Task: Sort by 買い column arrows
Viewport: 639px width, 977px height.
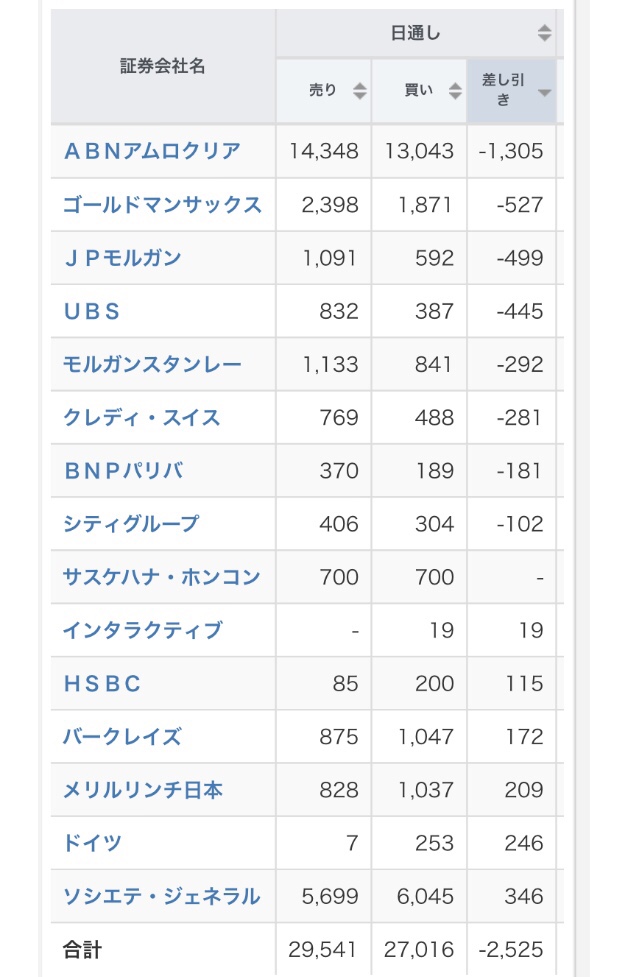Action: point(455,91)
